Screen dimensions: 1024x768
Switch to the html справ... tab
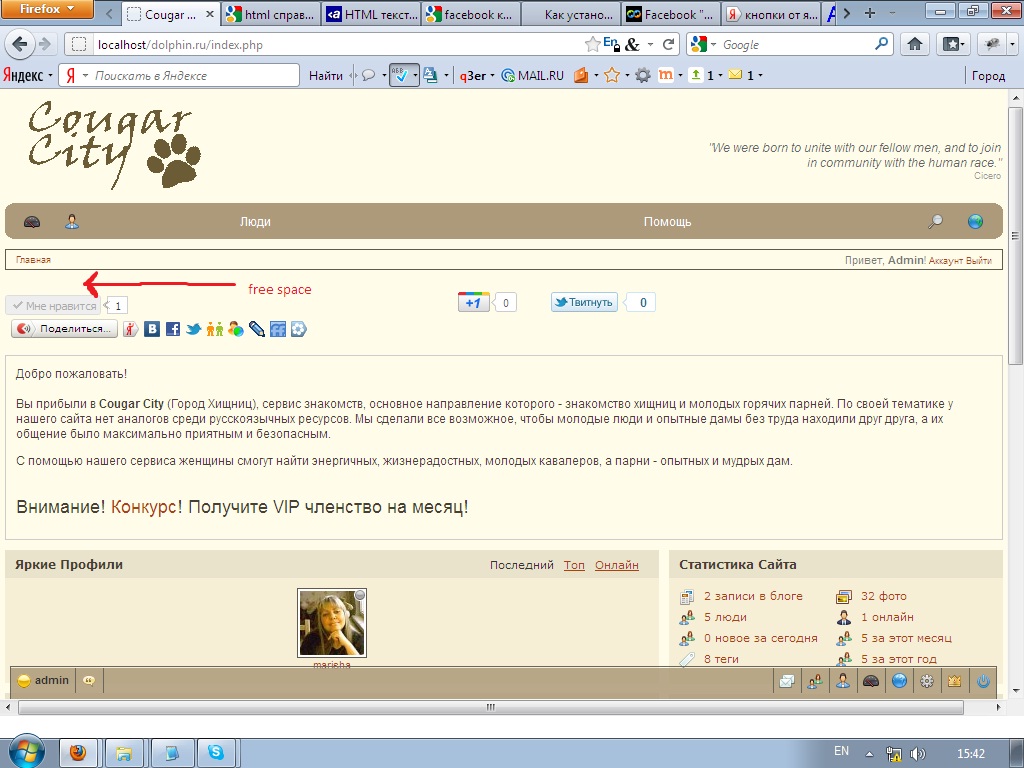[270, 14]
